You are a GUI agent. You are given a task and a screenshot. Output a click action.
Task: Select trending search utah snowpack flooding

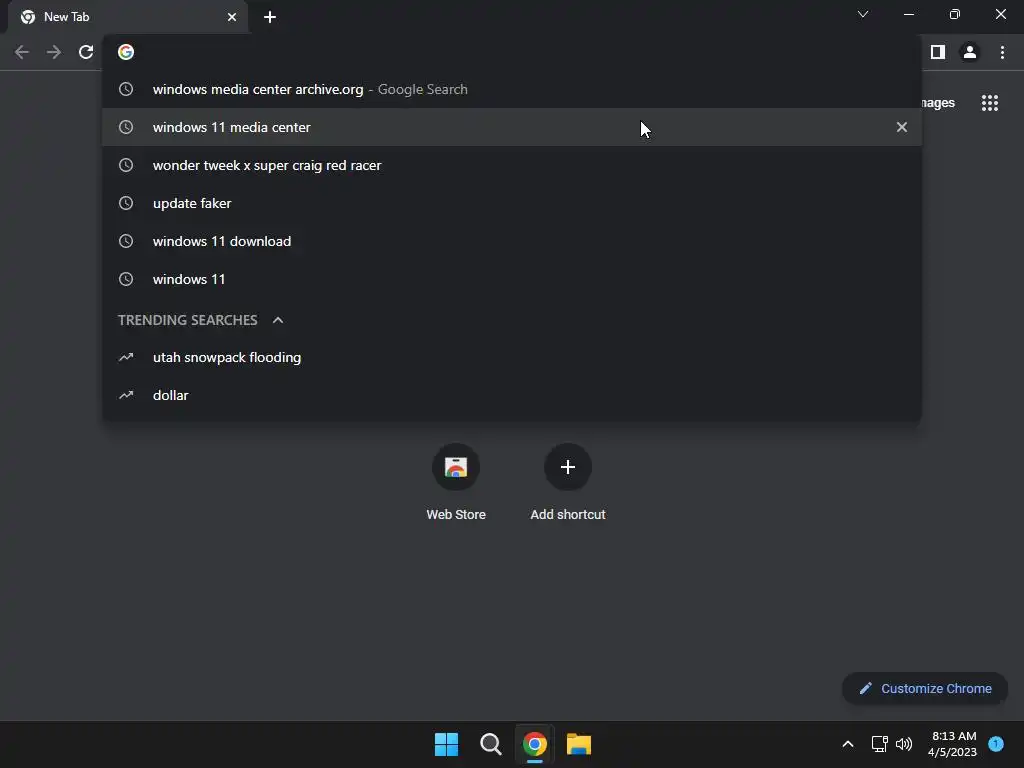click(x=512, y=357)
